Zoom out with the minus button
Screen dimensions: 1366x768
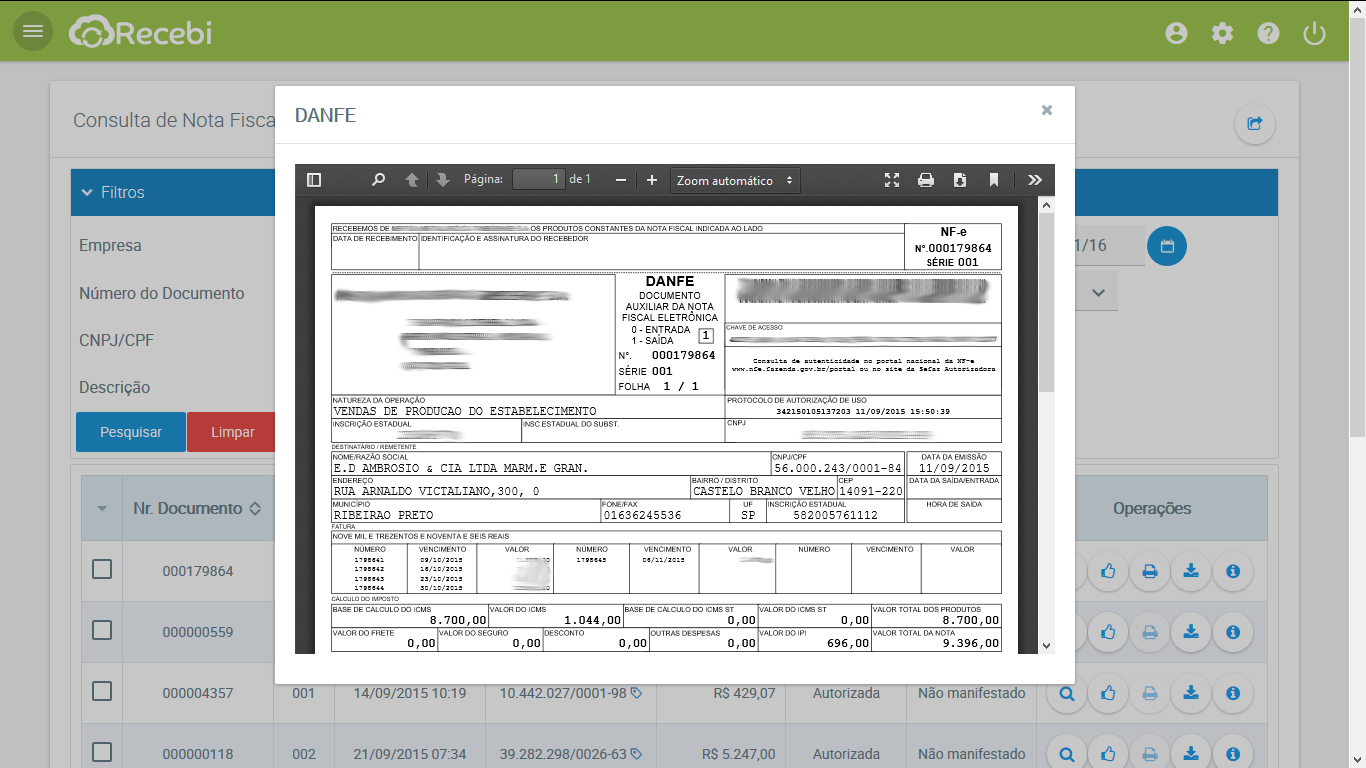click(621, 180)
